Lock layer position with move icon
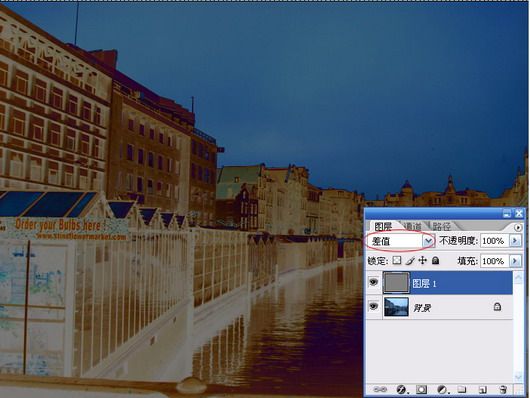 click(x=423, y=260)
